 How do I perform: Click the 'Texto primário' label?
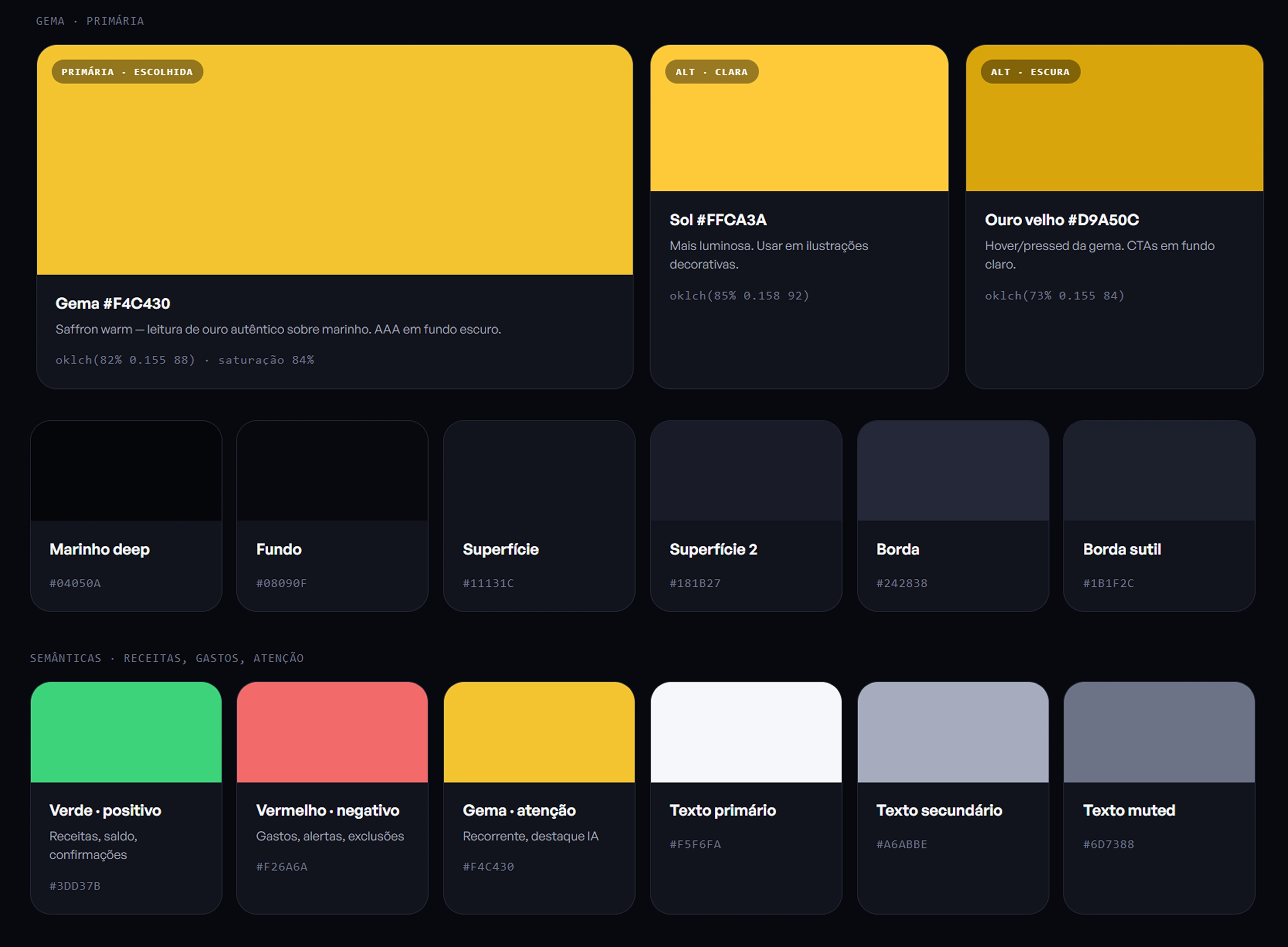pyautogui.click(x=723, y=811)
